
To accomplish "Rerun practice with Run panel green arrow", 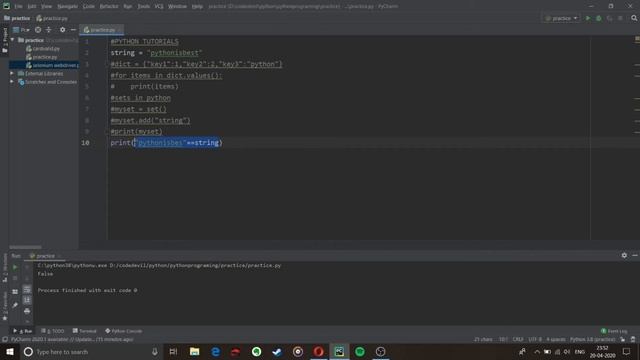I will pos(15,267).
